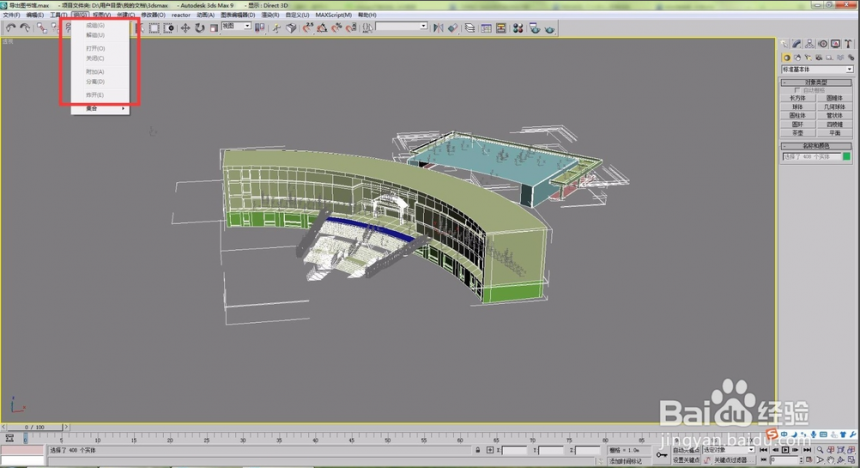Select the Cameras category icon
This screenshot has height=468, width=860.
click(x=819, y=58)
